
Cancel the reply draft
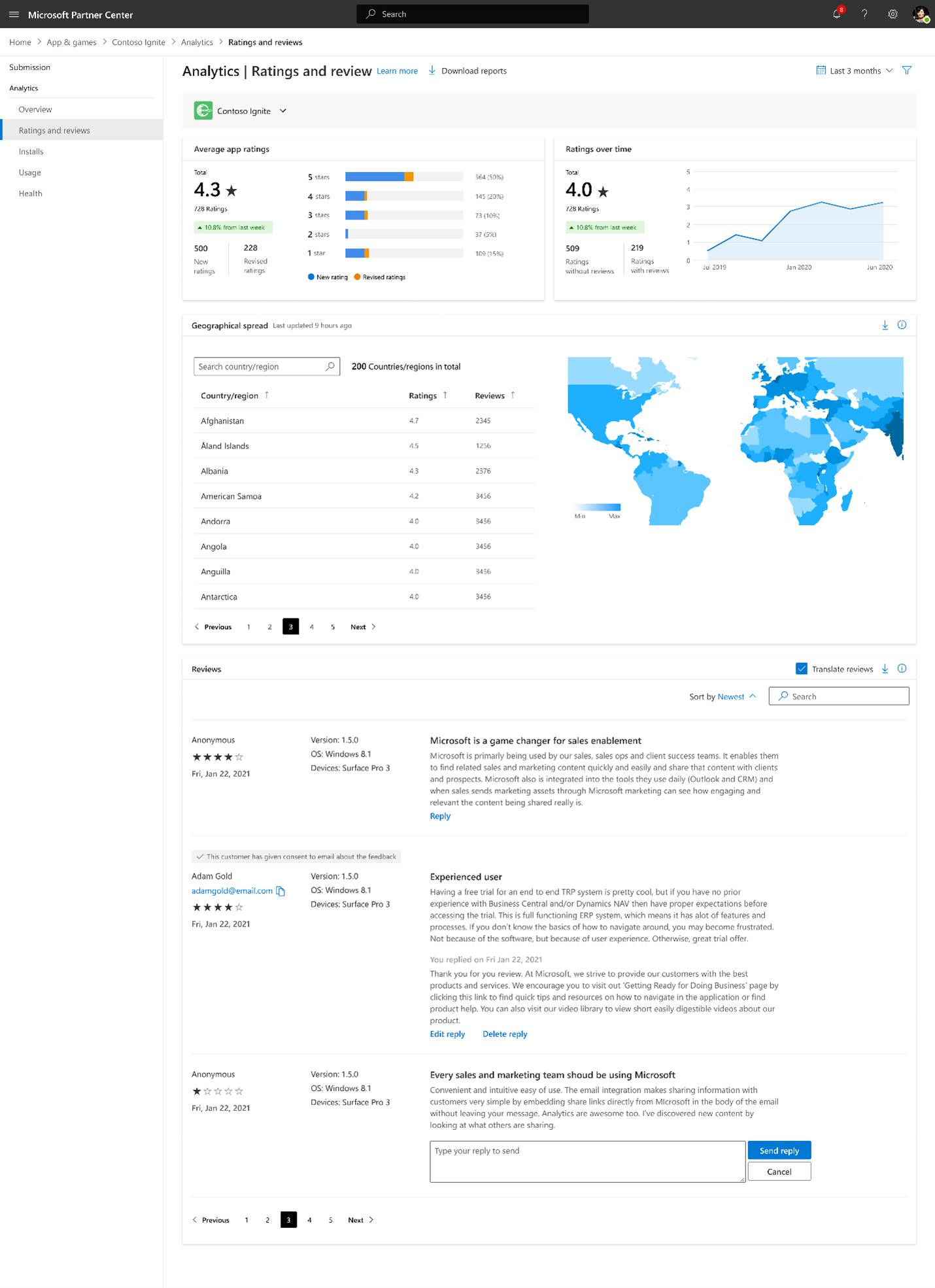(x=779, y=1171)
